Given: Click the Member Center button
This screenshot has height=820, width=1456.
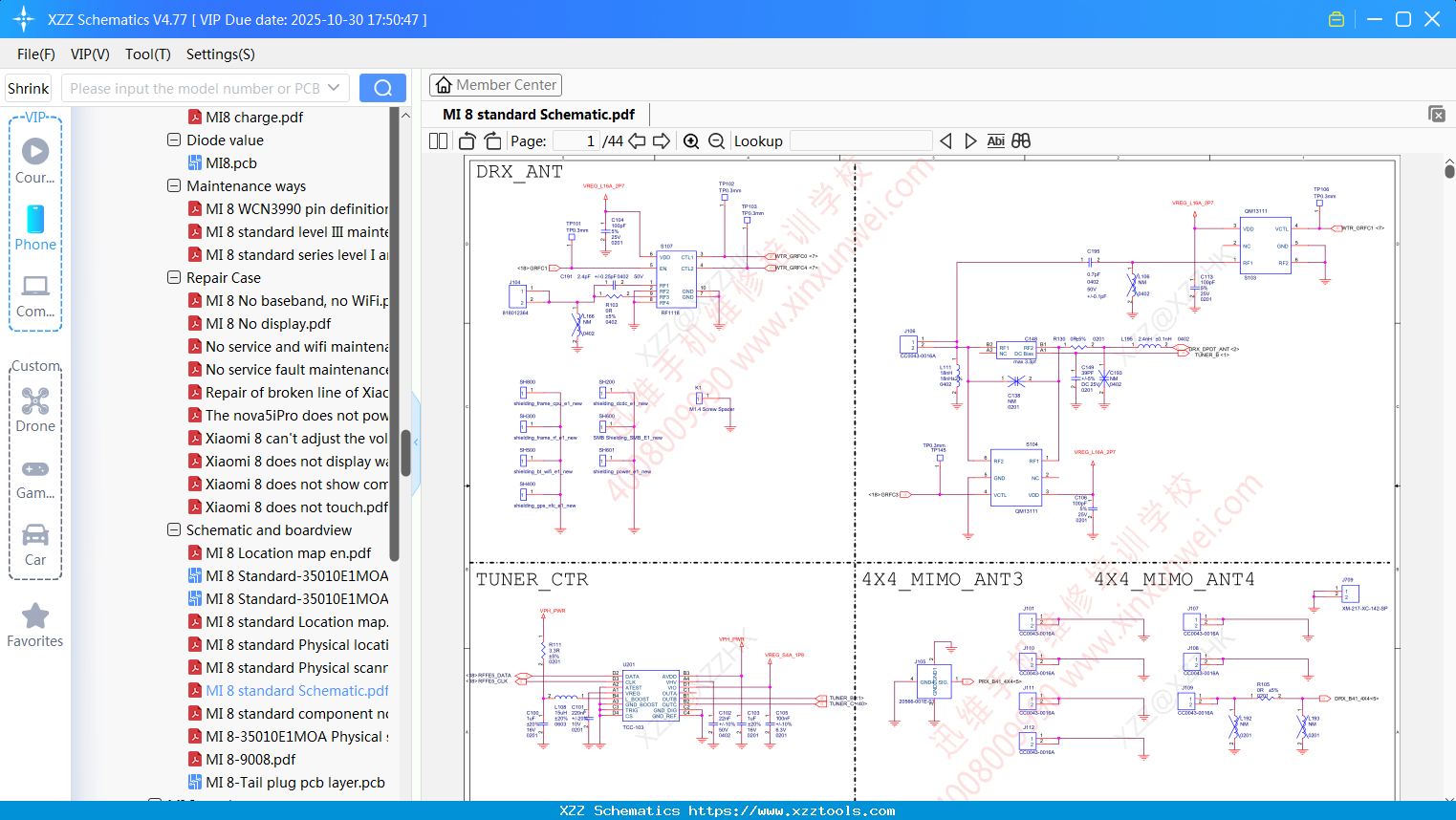Looking at the screenshot, I should coord(495,85).
